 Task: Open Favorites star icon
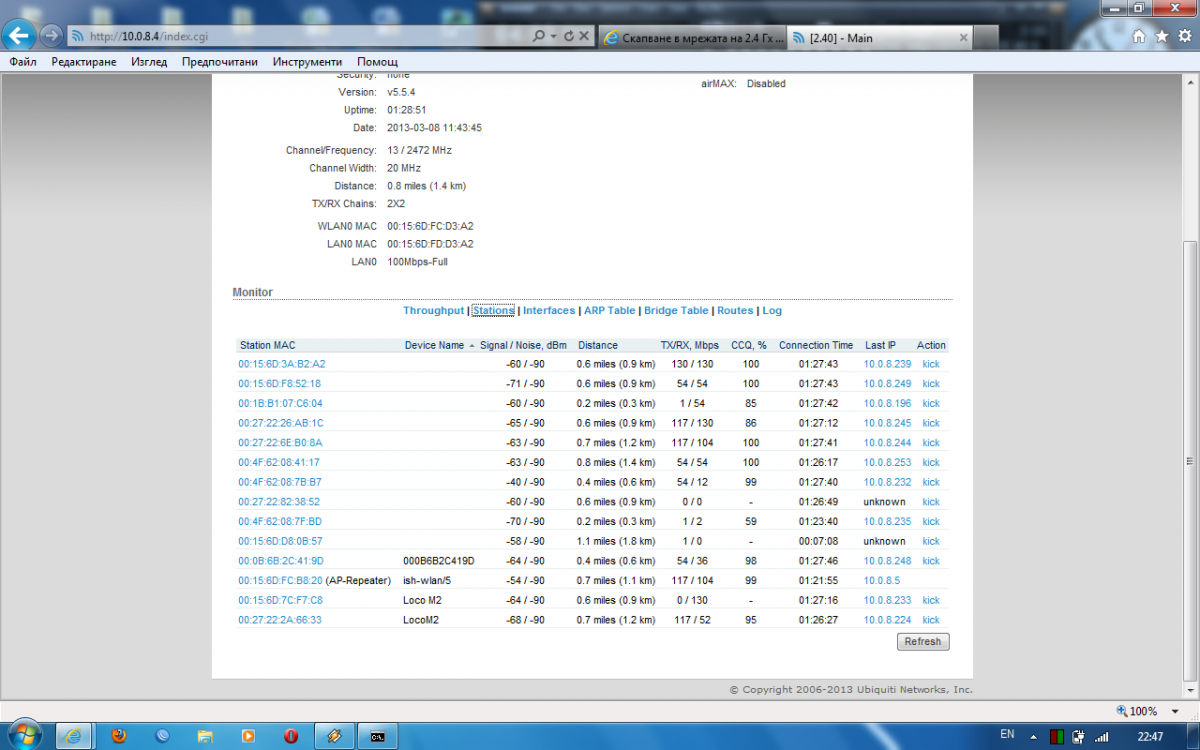click(x=1161, y=36)
